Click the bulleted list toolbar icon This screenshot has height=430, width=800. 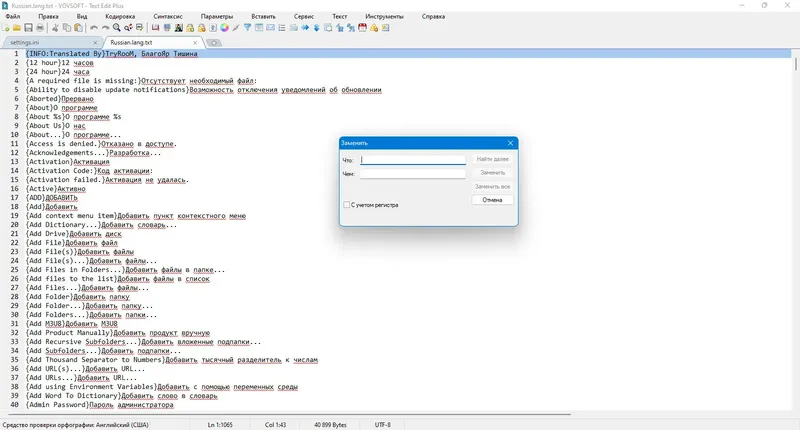(282, 28)
